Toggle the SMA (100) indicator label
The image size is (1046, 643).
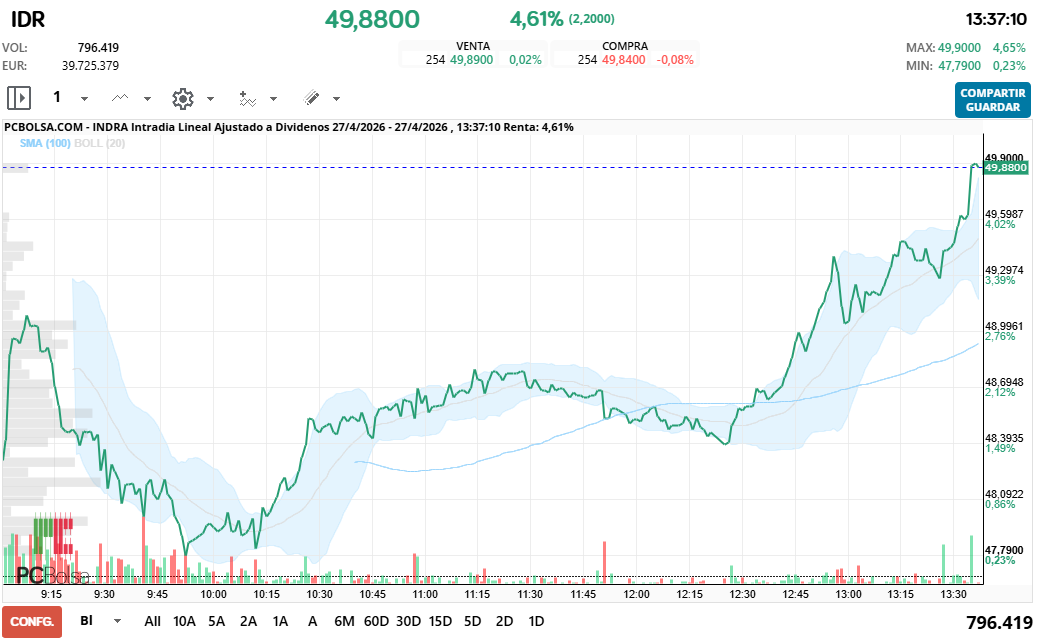coord(45,143)
